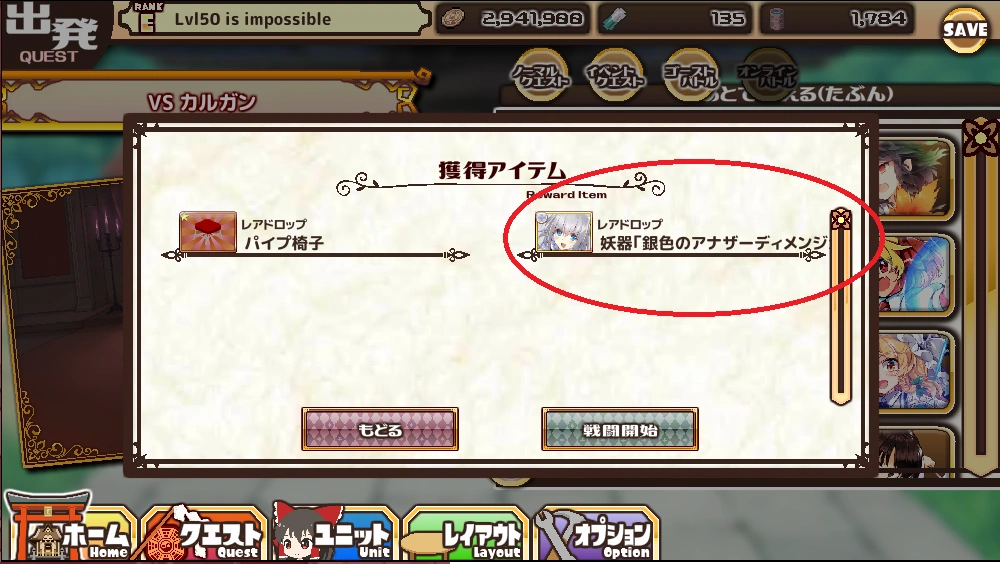Open the Unit menu with Reimu icon
1000x564 pixels.
[337, 533]
